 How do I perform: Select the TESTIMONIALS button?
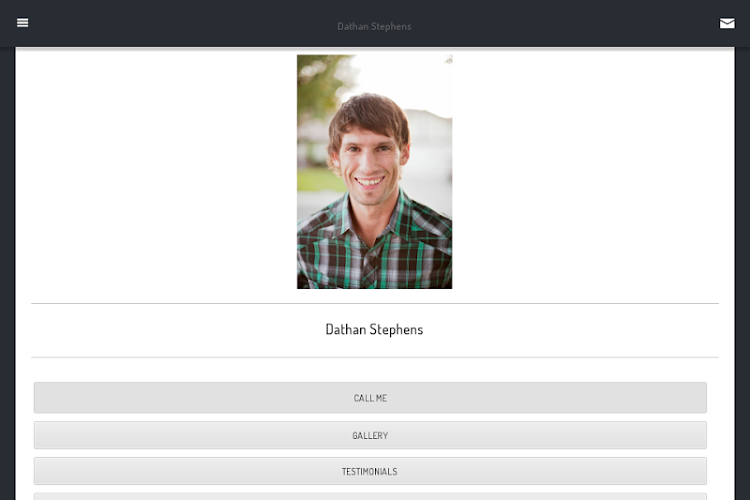click(x=370, y=471)
